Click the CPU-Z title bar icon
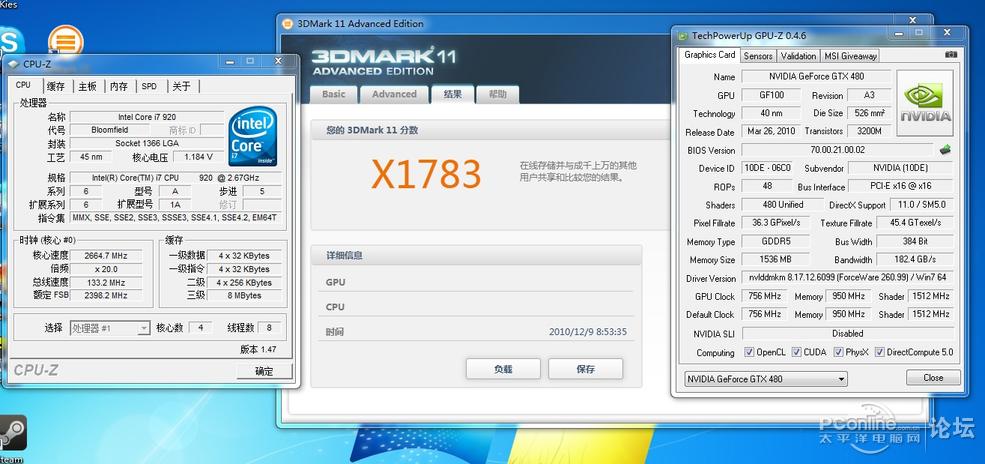985x464 pixels. (x=13, y=63)
